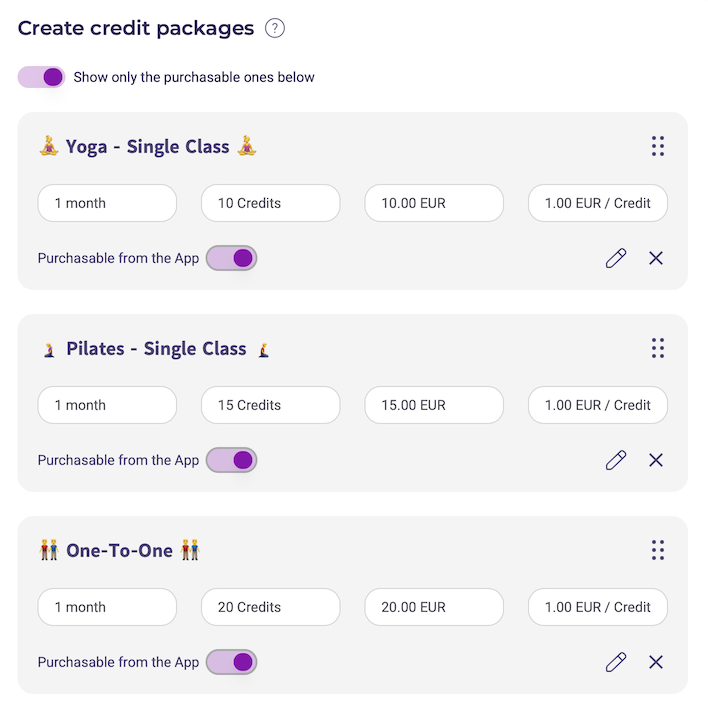This screenshot has height=716, width=708.
Task: Open help for Create credit packages
Action: click(275, 28)
